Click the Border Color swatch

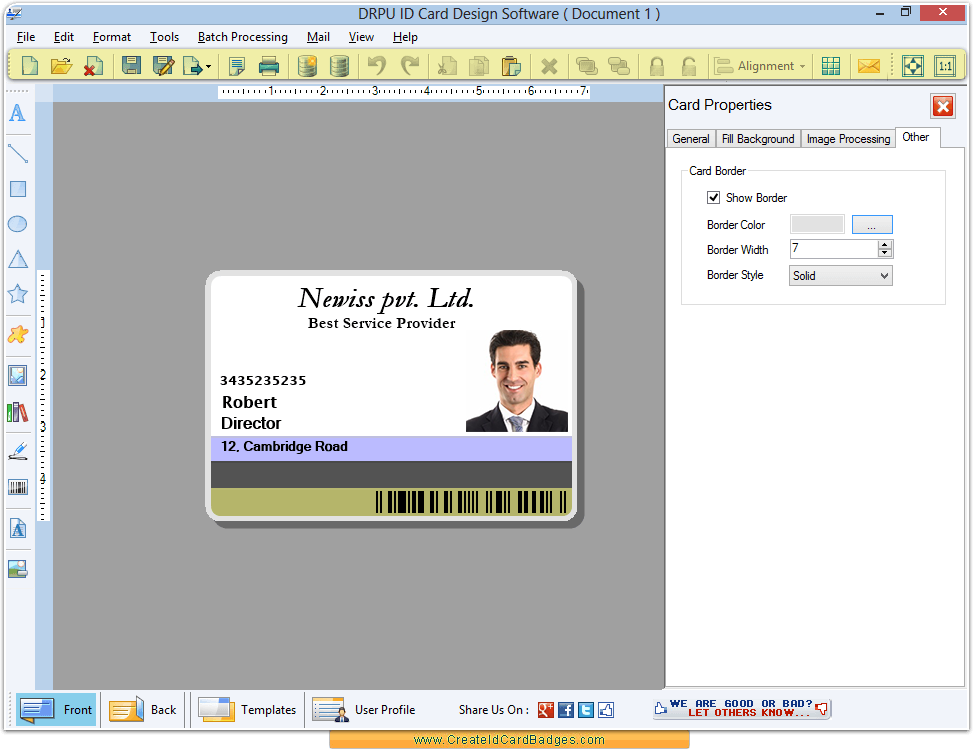(x=817, y=224)
